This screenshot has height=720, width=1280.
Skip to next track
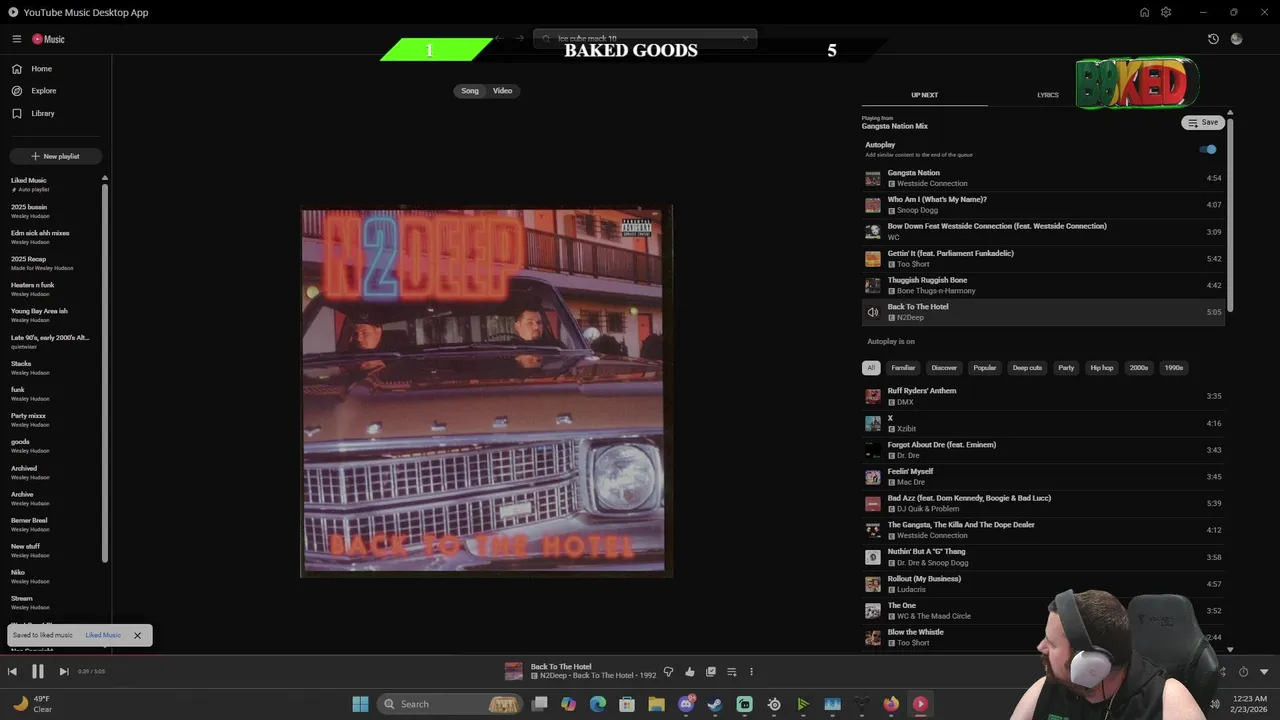64,672
